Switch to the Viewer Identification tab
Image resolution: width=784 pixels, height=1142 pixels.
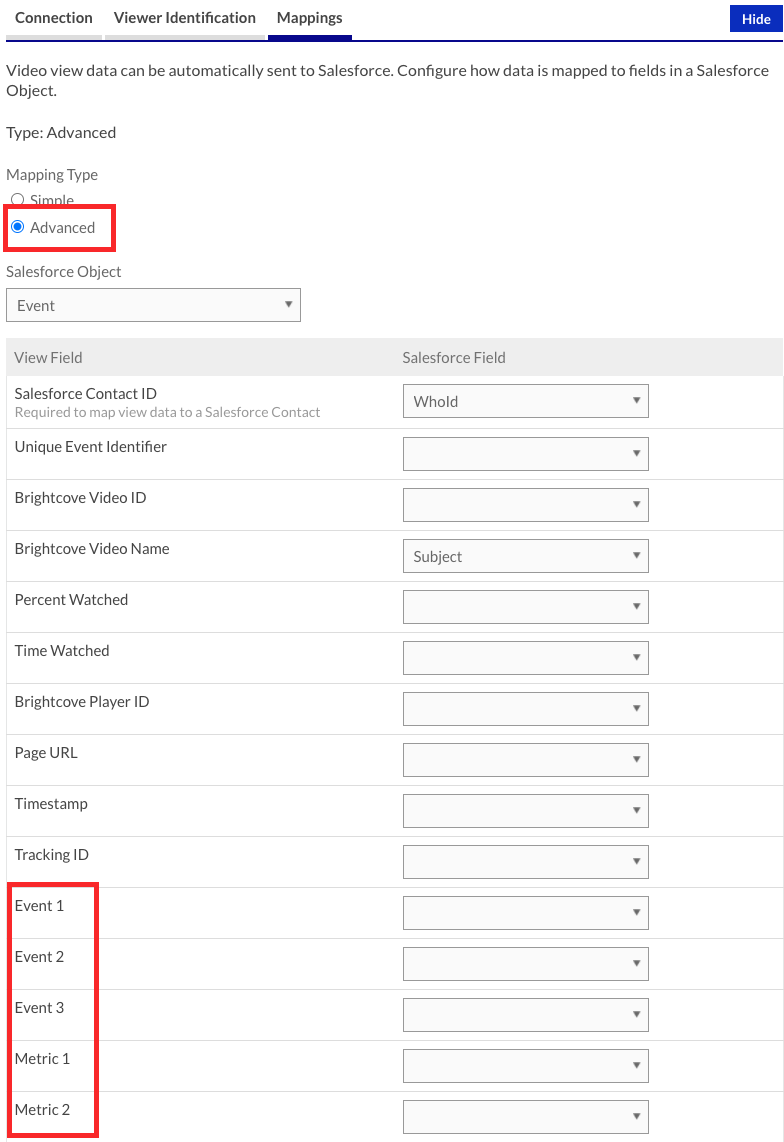click(x=184, y=17)
